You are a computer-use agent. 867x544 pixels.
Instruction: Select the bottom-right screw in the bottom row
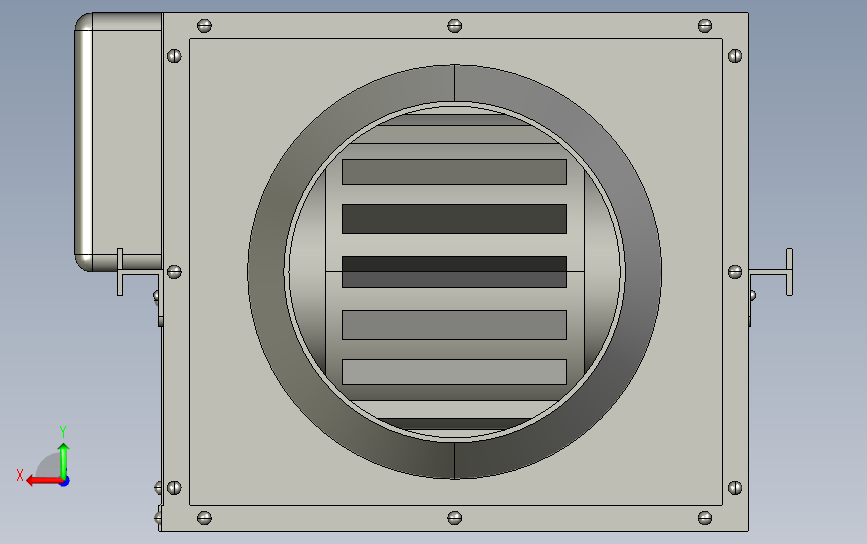click(x=705, y=518)
